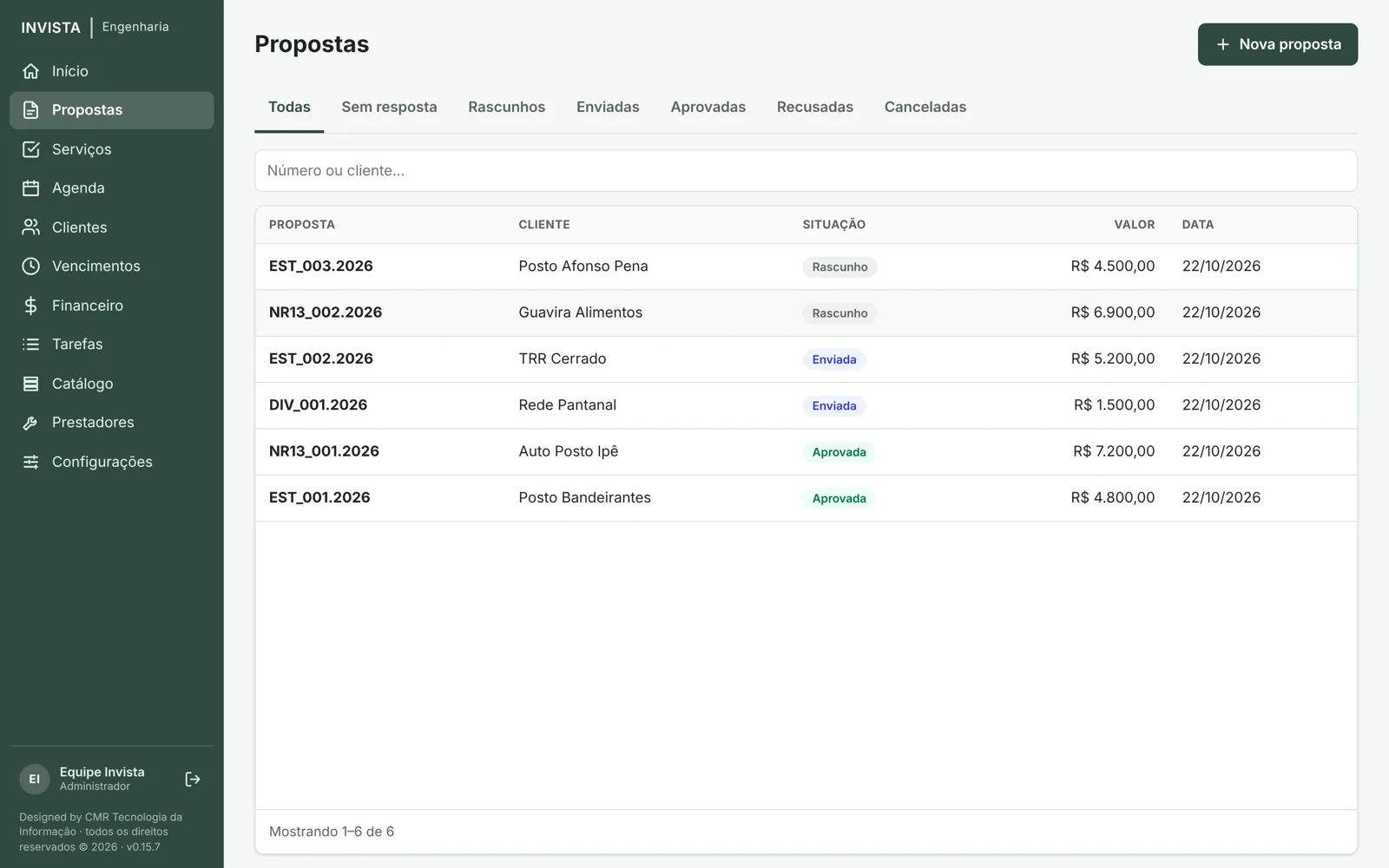Create a new proposal with Nova proposta
1389x868 pixels.
coord(1277,44)
